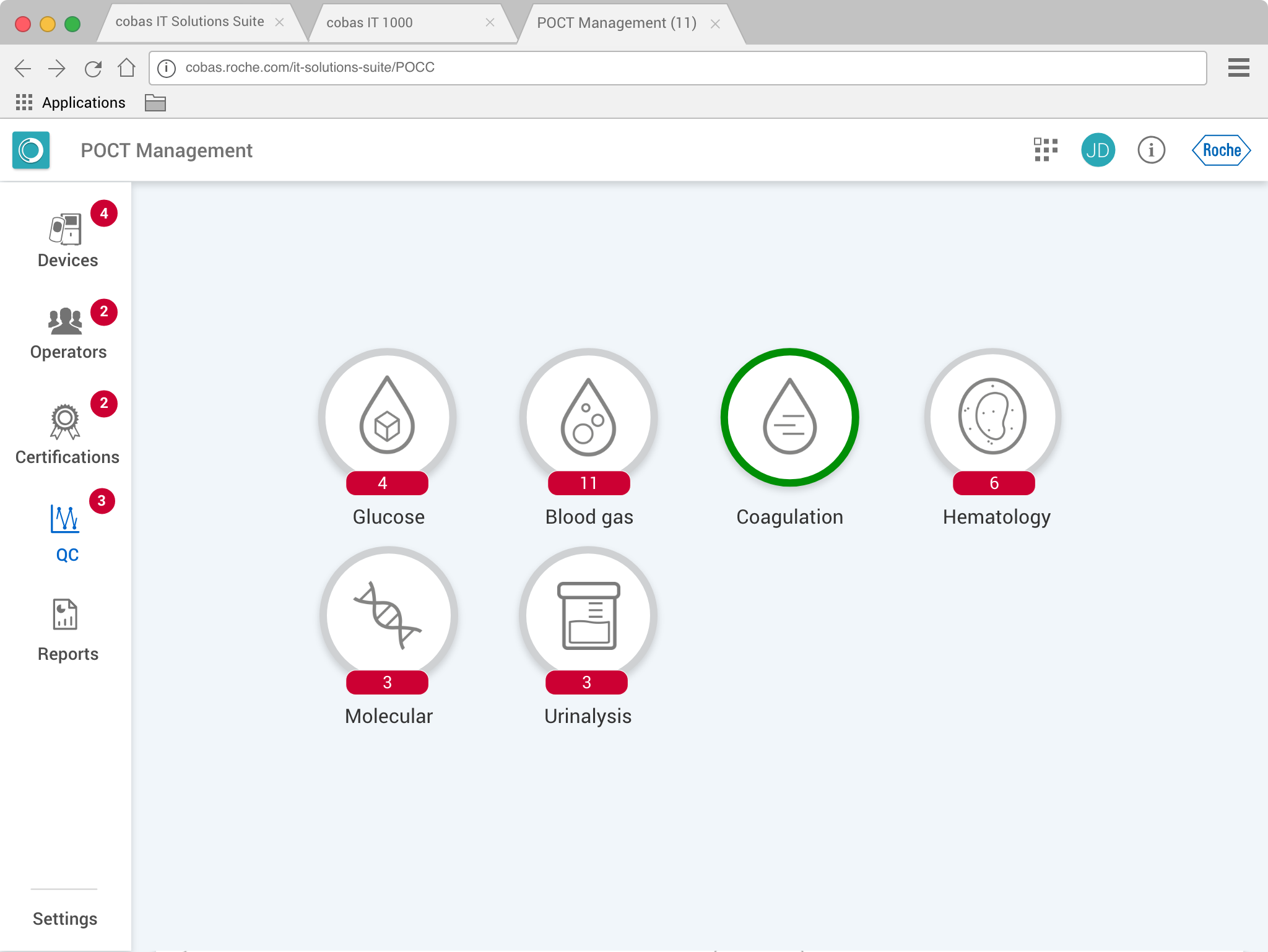Open the browser hamburger menu

[x=1238, y=67]
